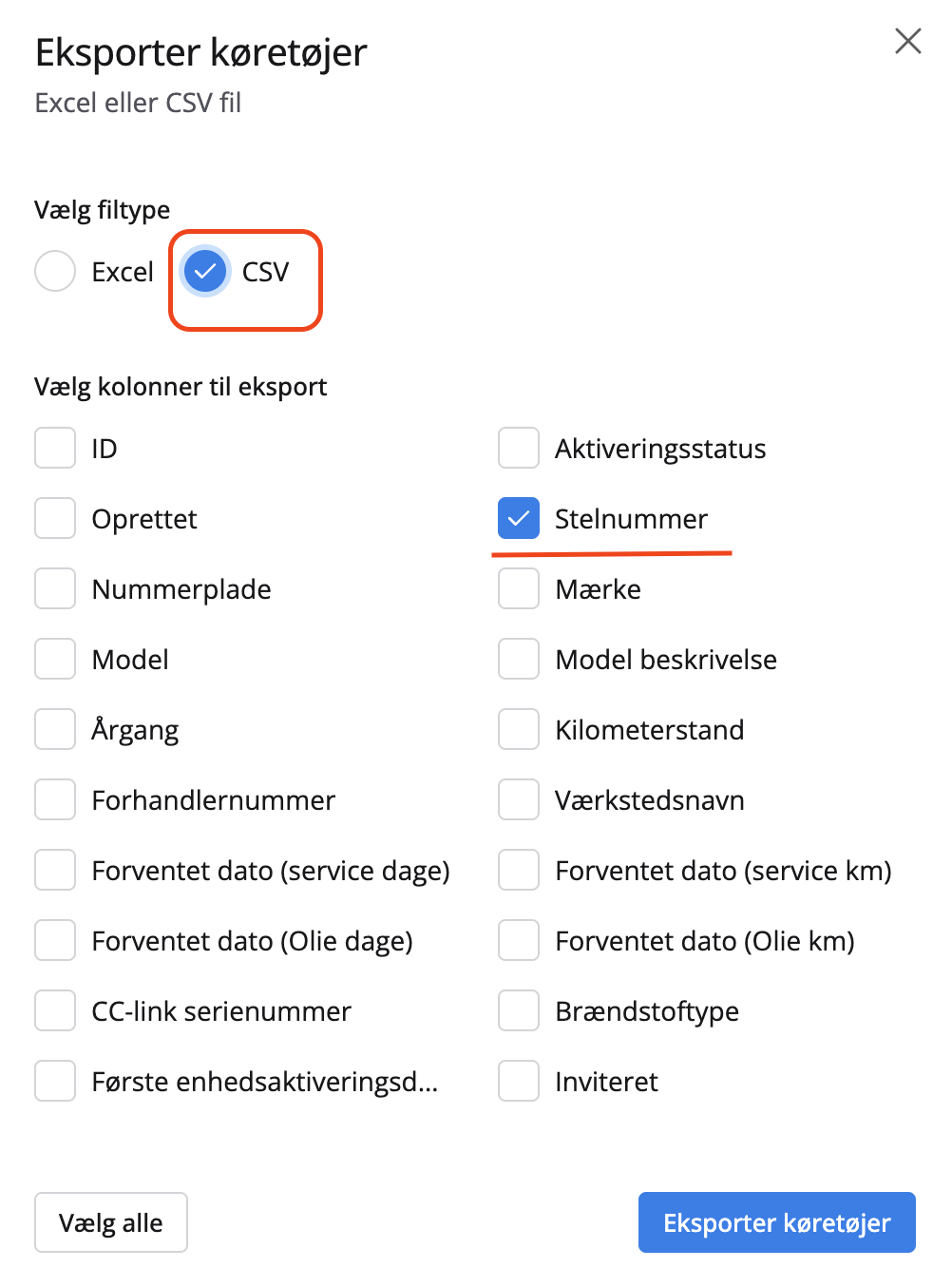The width and height of the screenshot is (952, 1287).
Task: Enable Forventet dato (service dage) column
Action: [55, 870]
